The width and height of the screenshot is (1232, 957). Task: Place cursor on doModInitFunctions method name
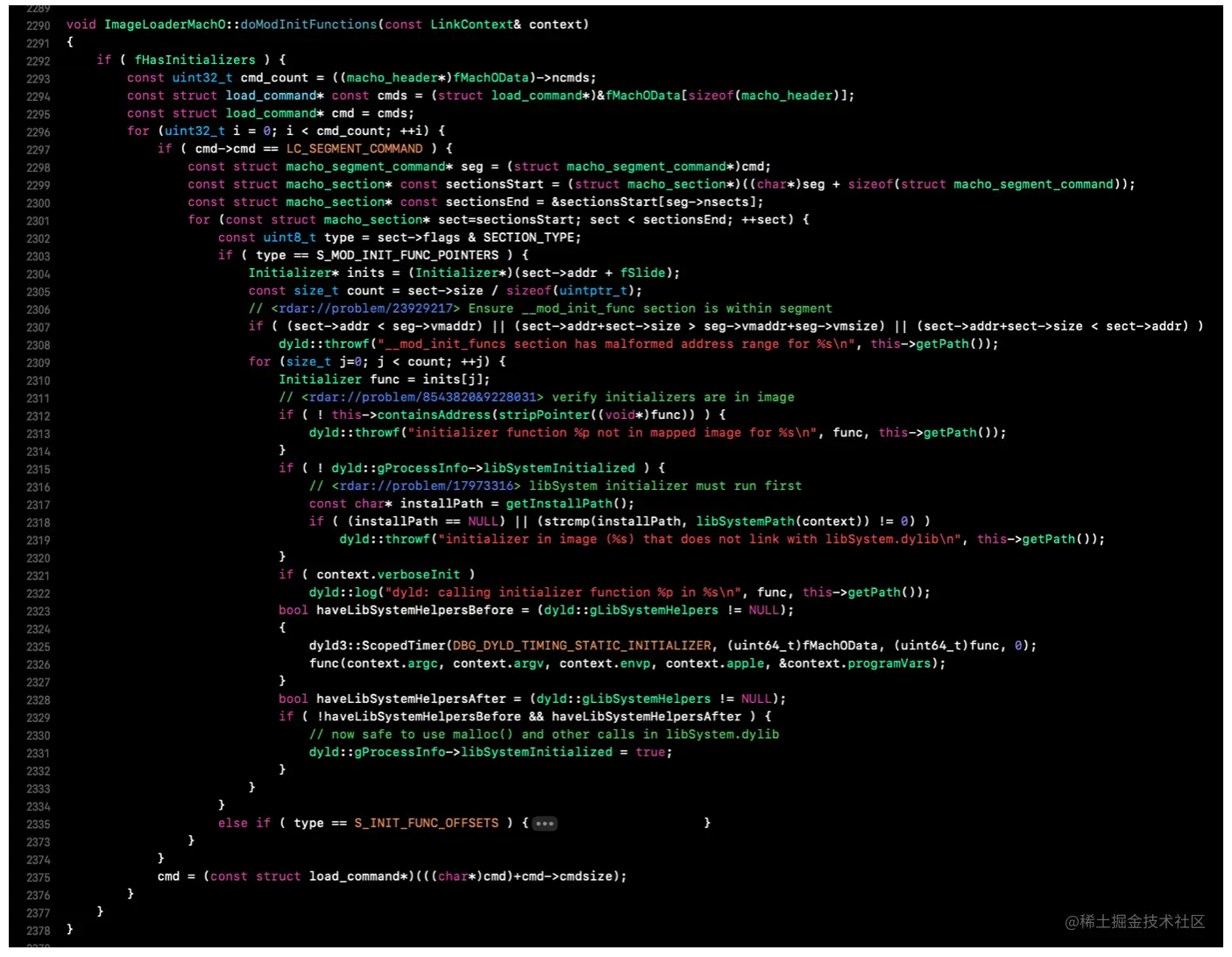pos(308,25)
